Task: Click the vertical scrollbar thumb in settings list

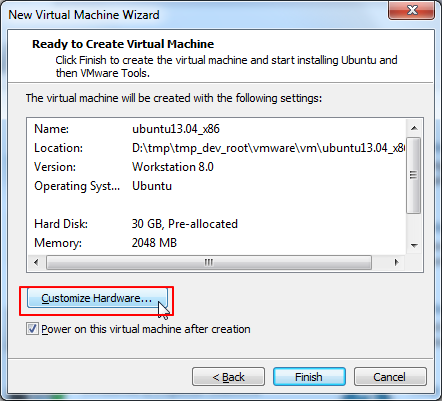Action: point(414,175)
